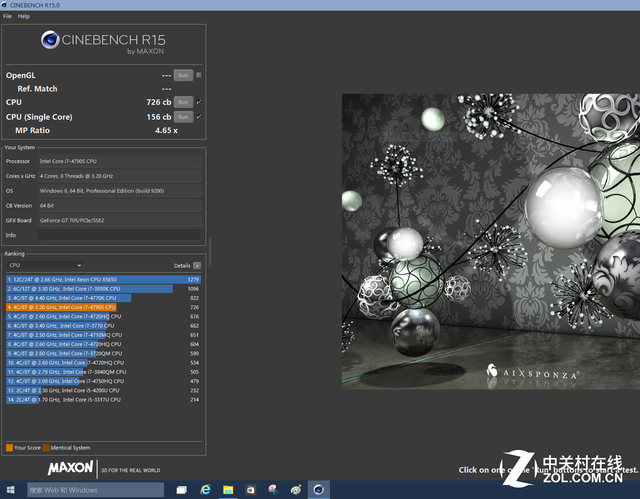Click the CPU score 726 cb
Screen dimensions: 640x499
(159, 102)
